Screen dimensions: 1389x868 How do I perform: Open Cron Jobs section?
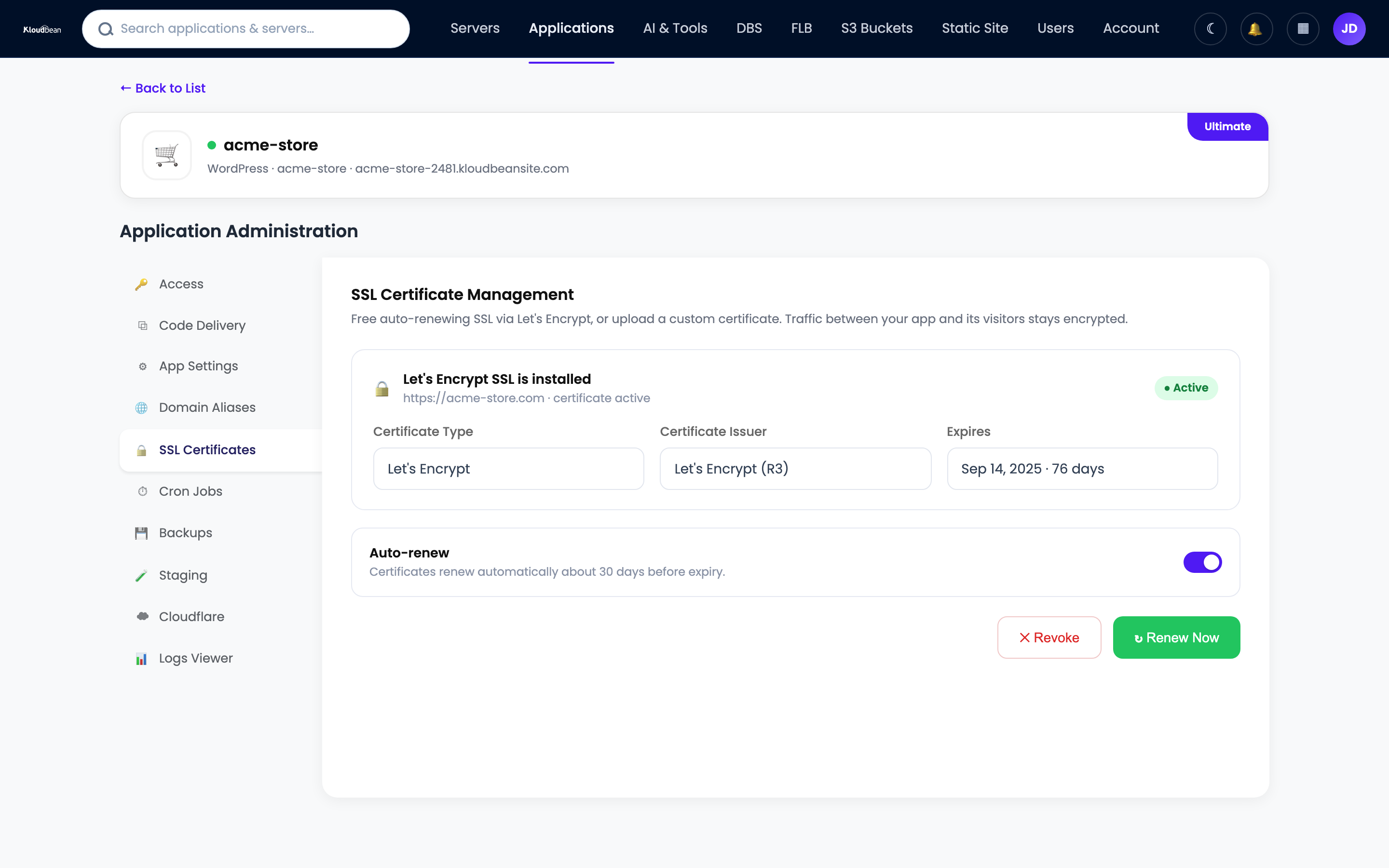click(191, 491)
